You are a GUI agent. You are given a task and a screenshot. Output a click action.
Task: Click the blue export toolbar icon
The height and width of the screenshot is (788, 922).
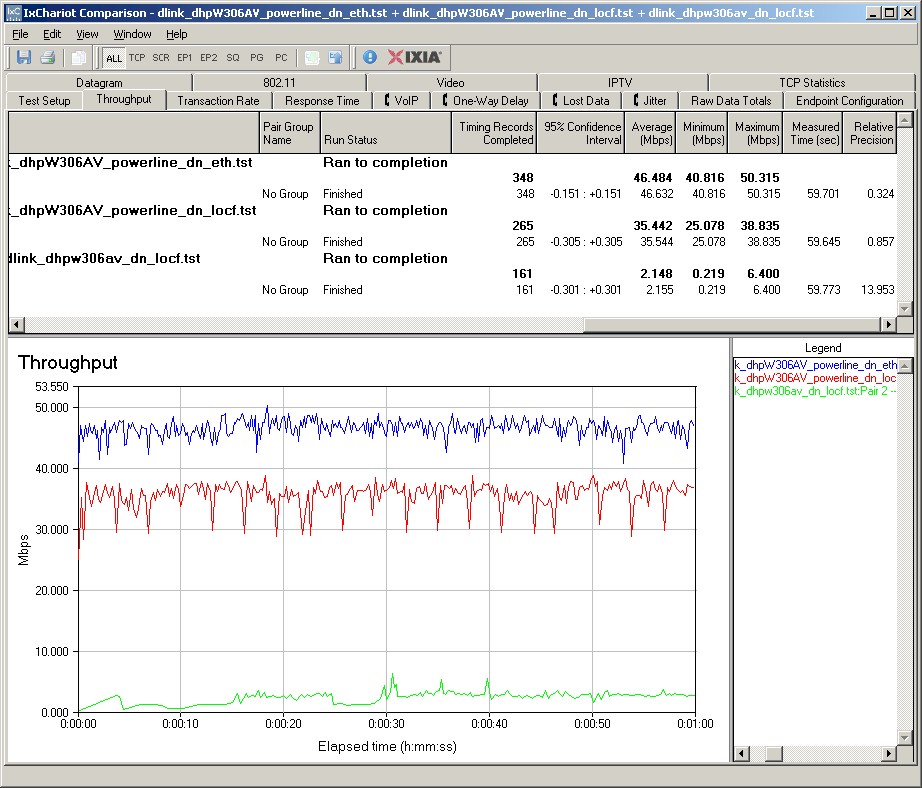pos(336,58)
